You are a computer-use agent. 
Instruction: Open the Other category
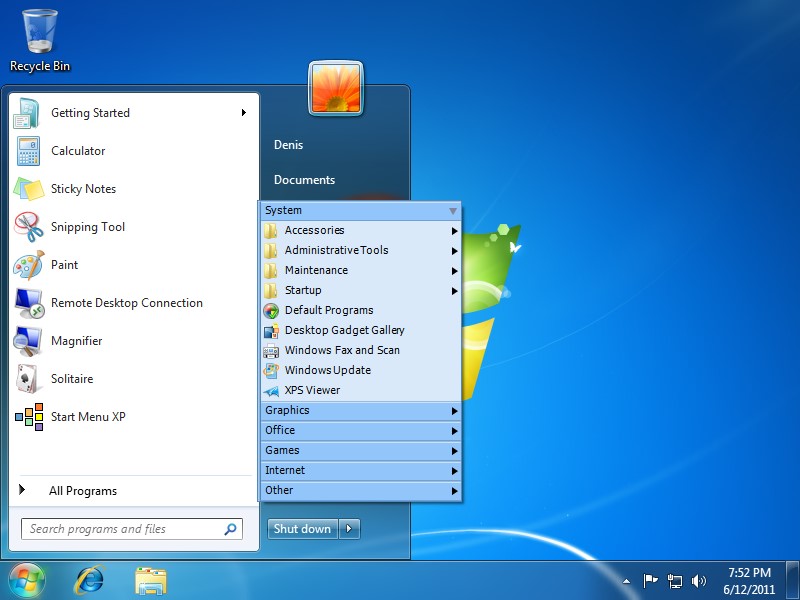[x=361, y=490]
